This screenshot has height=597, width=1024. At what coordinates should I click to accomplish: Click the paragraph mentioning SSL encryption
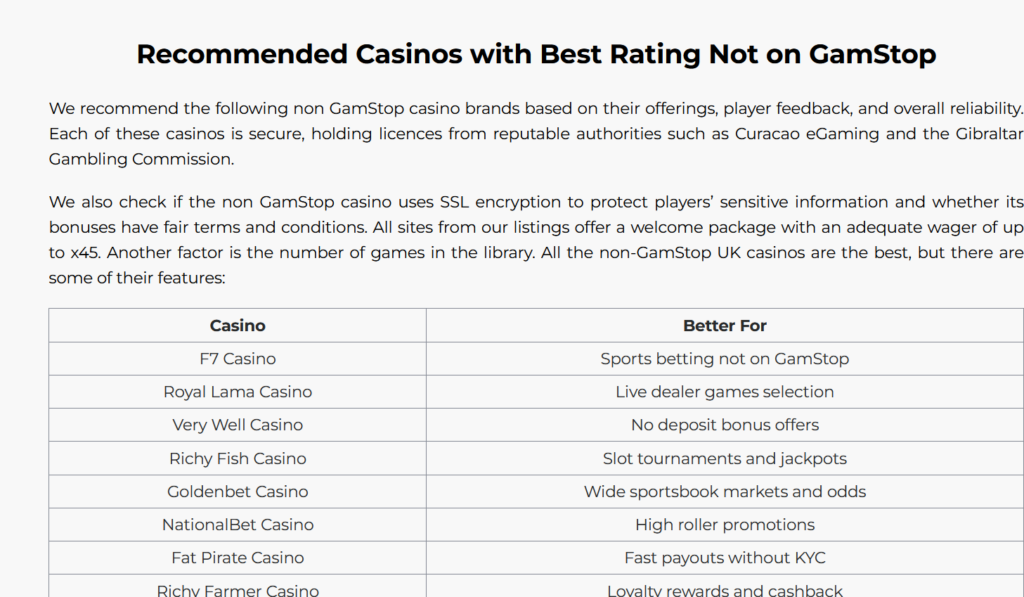(536, 240)
